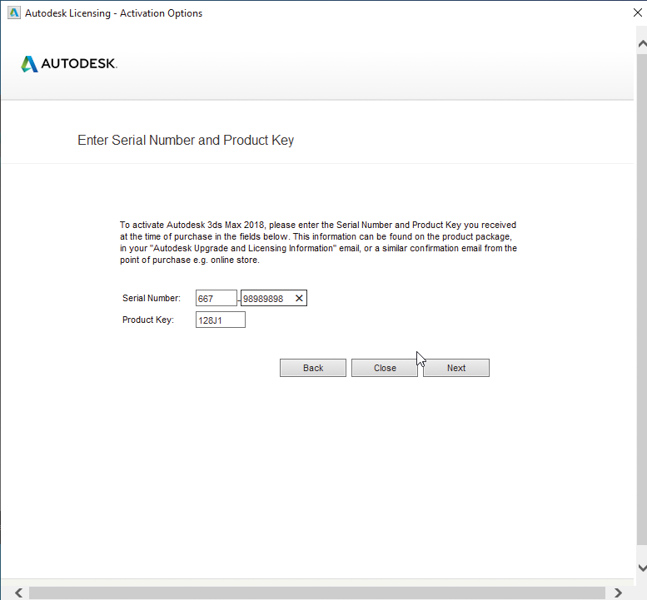Click the Autodesk app icon in title bar

click(14, 13)
